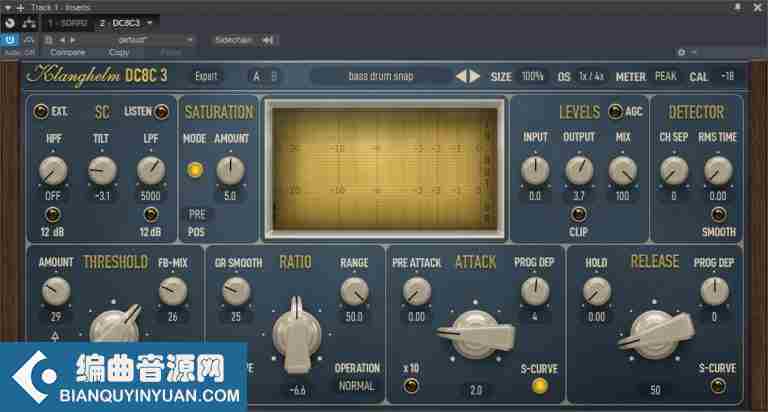Click the circular icon left of the routing icon
The image size is (768, 412).
click(9, 23)
